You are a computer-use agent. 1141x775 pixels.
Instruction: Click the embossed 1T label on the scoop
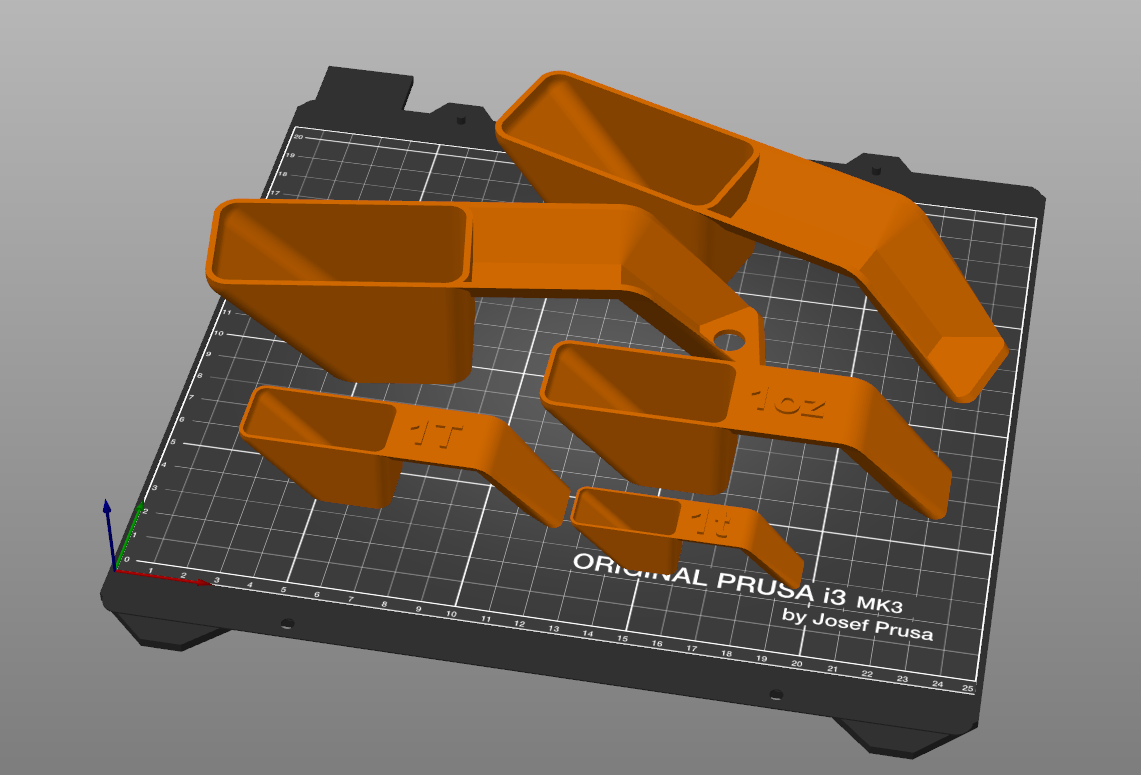[436, 432]
